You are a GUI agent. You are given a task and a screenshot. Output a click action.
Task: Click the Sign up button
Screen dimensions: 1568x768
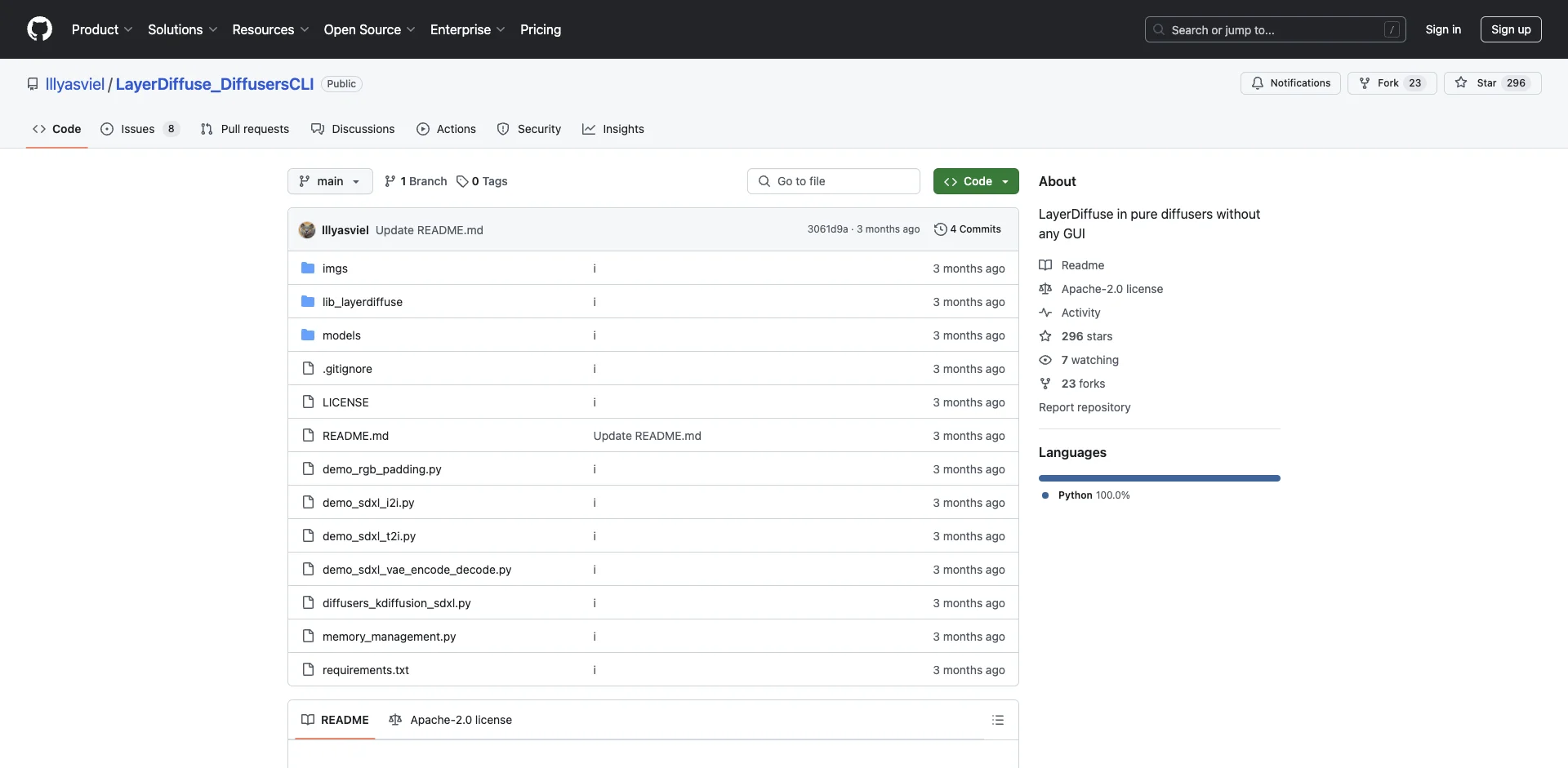(x=1511, y=29)
